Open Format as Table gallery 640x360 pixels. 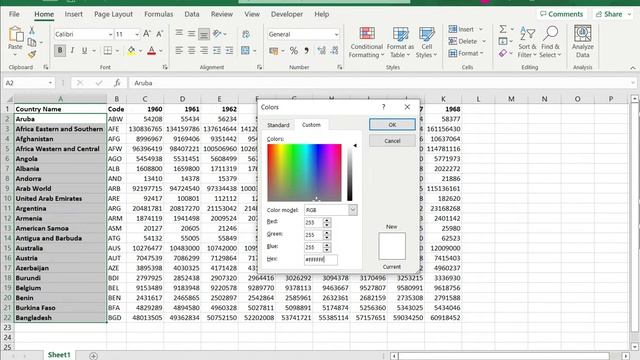click(400, 43)
